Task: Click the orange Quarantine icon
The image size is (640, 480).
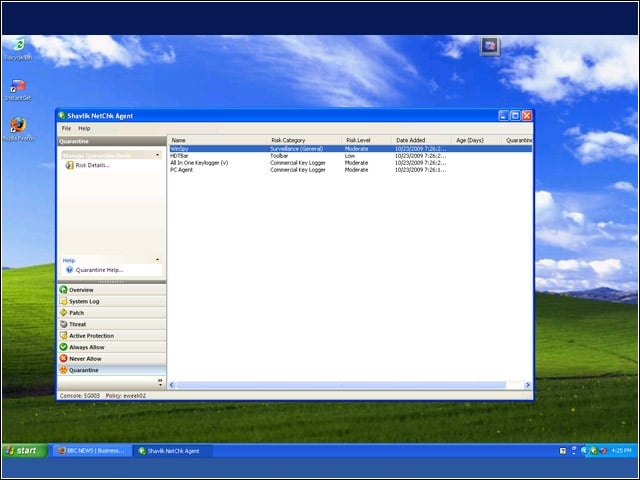Action: 63,370
